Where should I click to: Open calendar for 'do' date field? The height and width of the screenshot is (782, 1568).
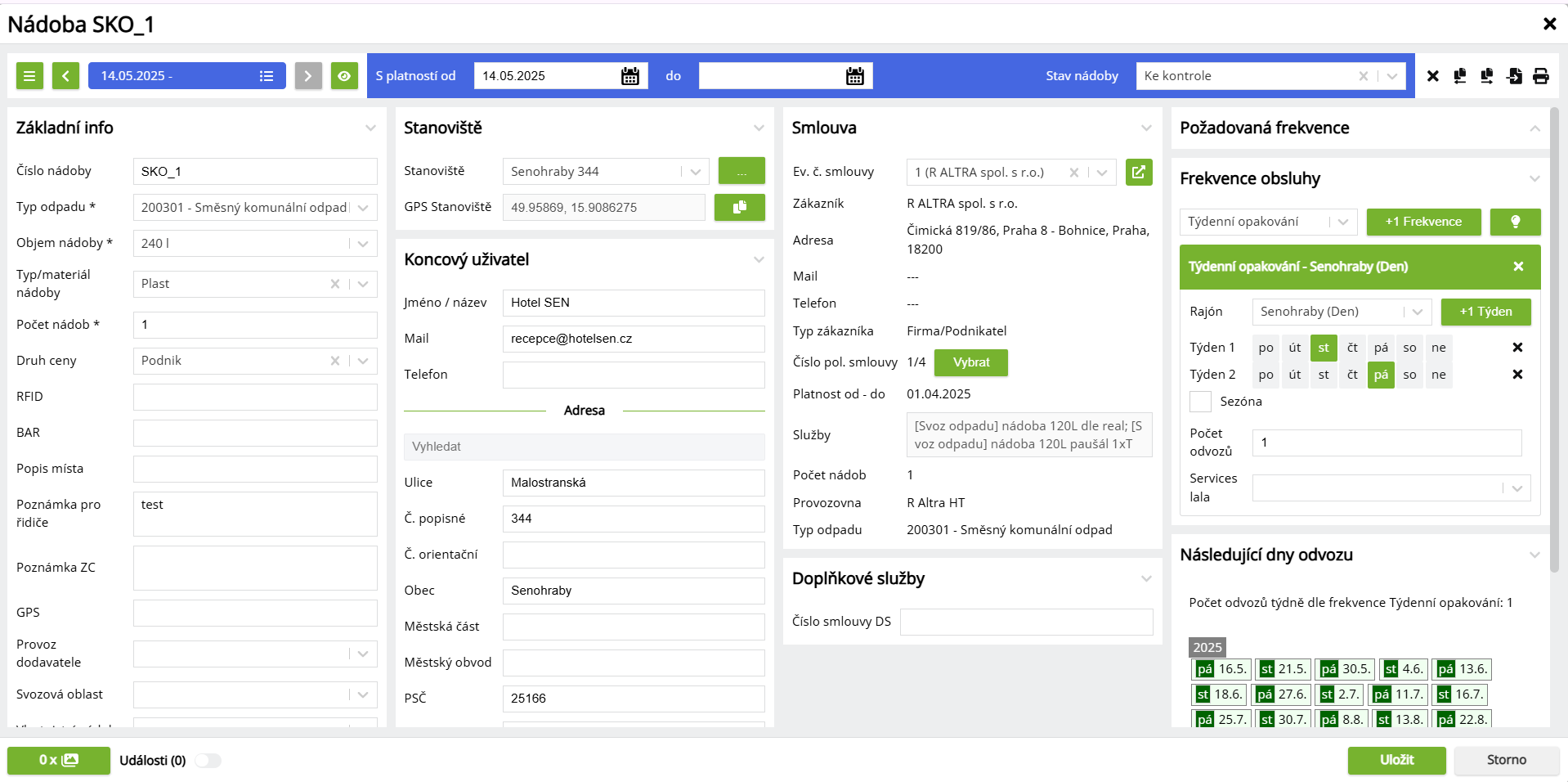(855, 76)
